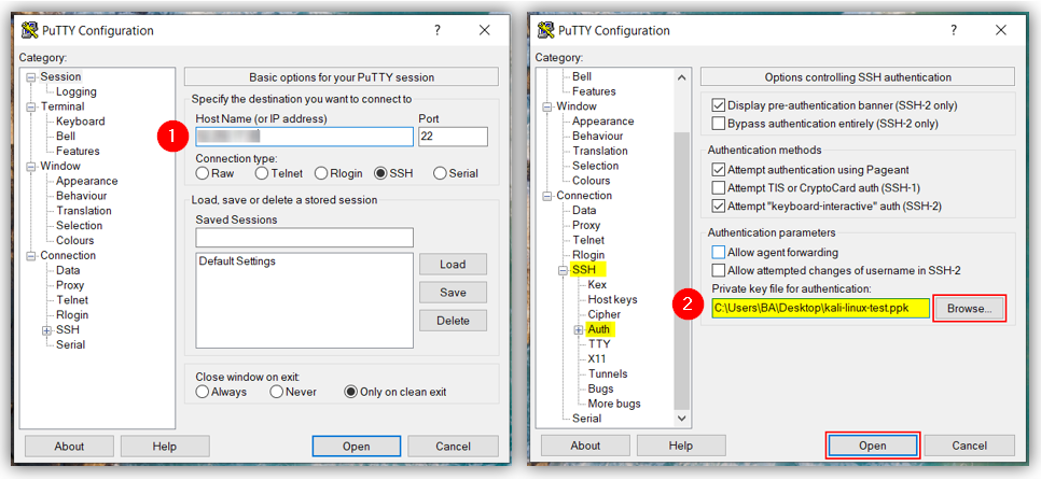
Task: Click the question mark help icon in right window
Action: (x=953, y=30)
